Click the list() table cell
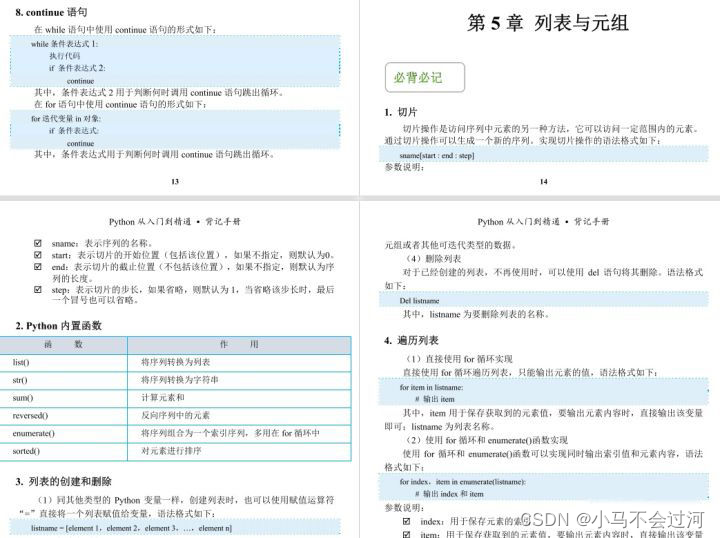The height and width of the screenshot is (538, 720). [x=63, y=363]
